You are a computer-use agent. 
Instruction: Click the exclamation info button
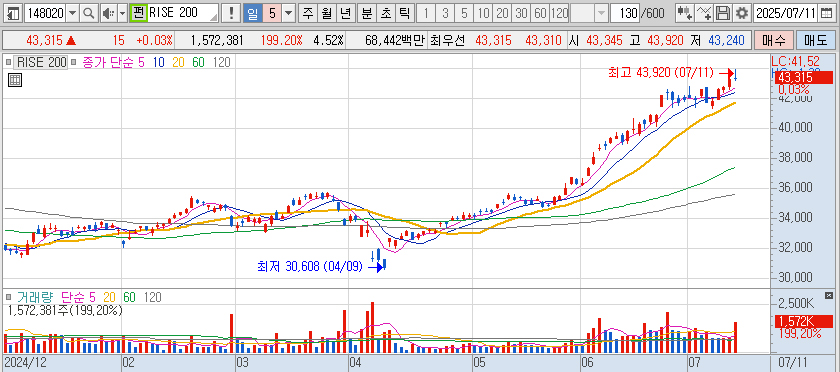231,13
